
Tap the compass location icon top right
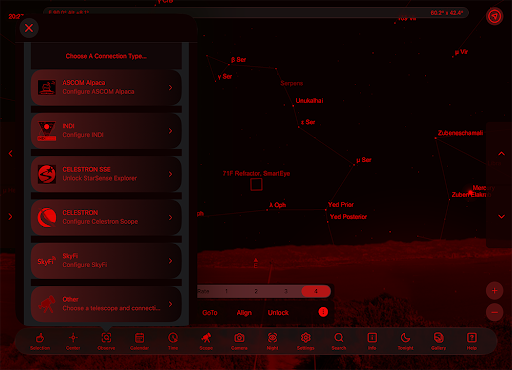pos(494,16)
